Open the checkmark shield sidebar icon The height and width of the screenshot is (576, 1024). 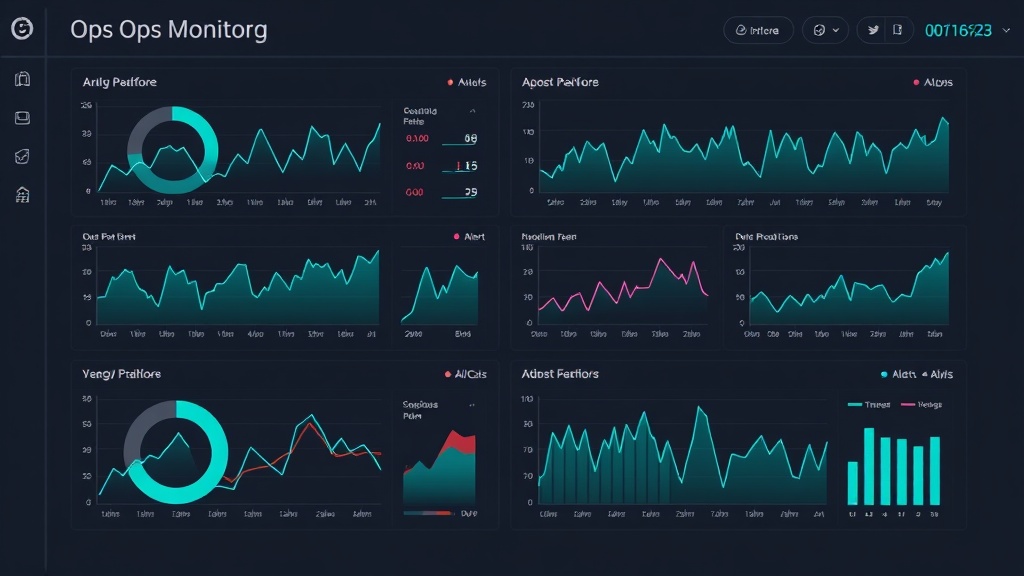click(x=22, y=156)
